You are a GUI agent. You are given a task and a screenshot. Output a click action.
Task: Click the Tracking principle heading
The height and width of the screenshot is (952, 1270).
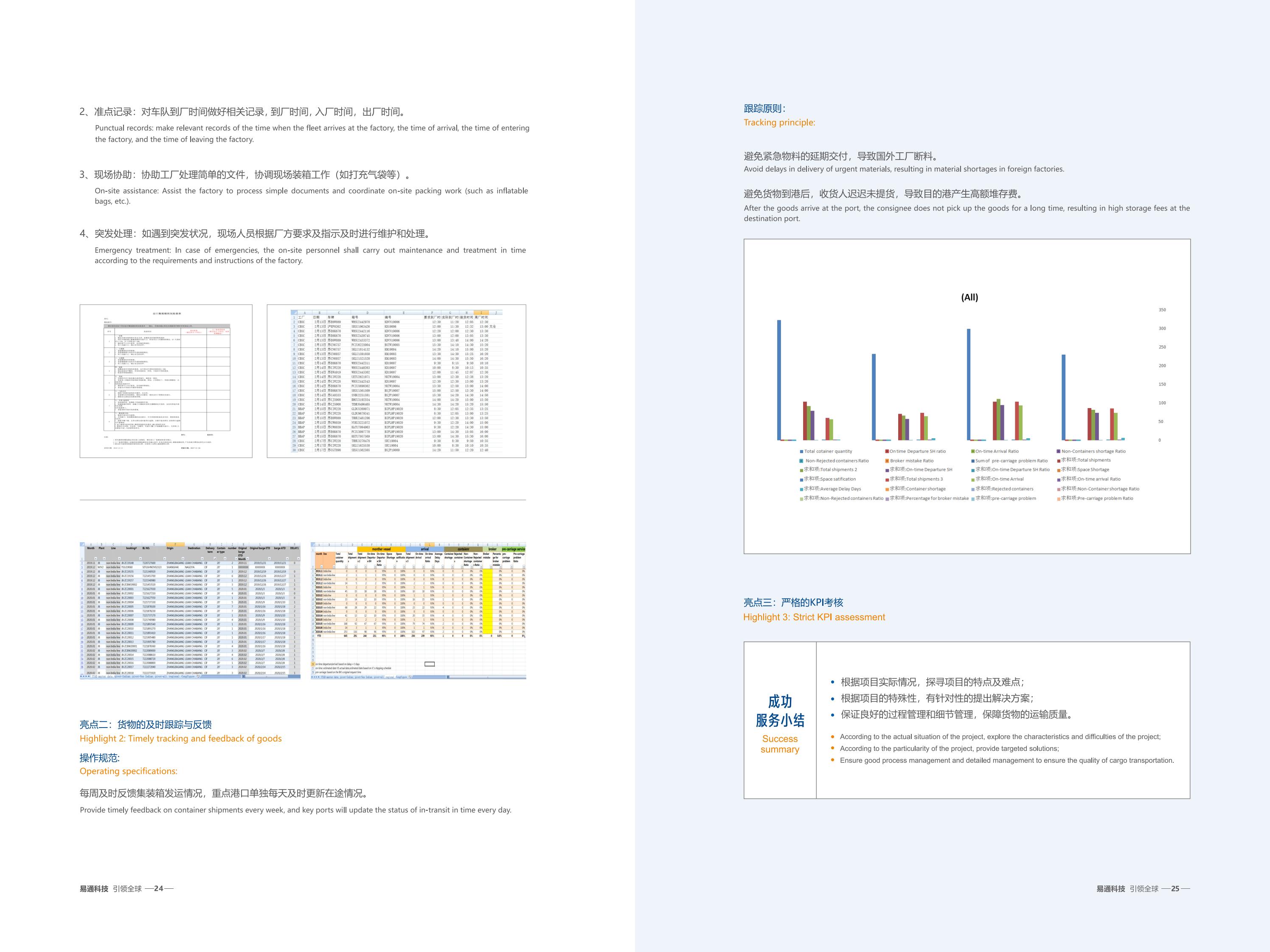(x=779, y=122)
